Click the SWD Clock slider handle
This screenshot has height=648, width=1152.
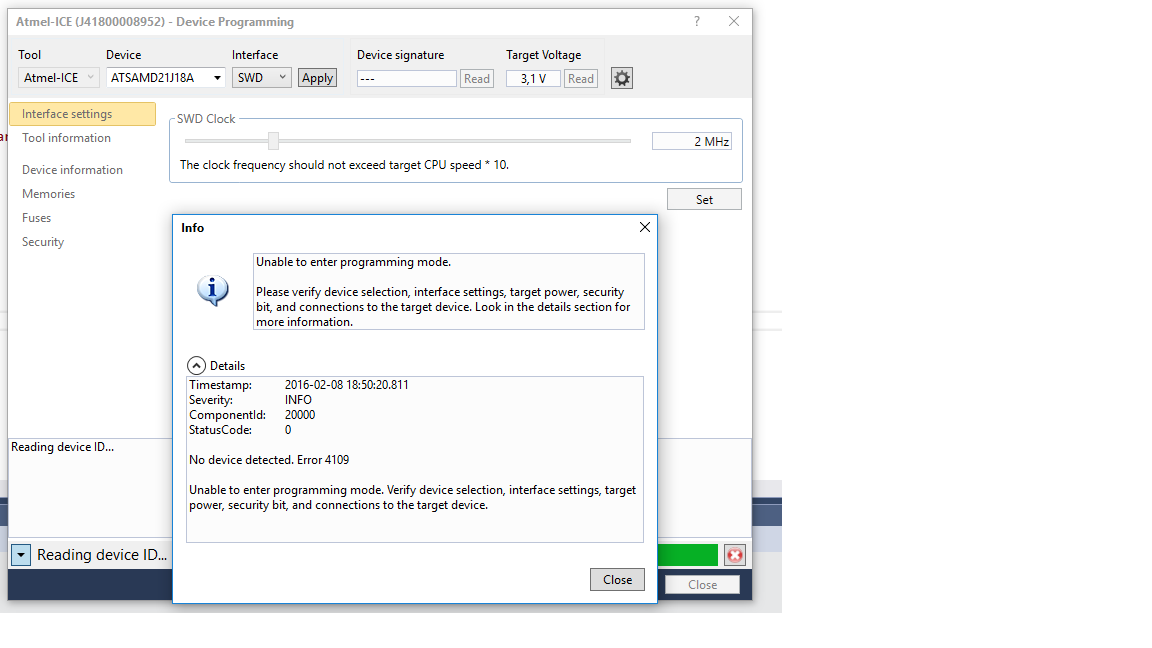(273, 140)
